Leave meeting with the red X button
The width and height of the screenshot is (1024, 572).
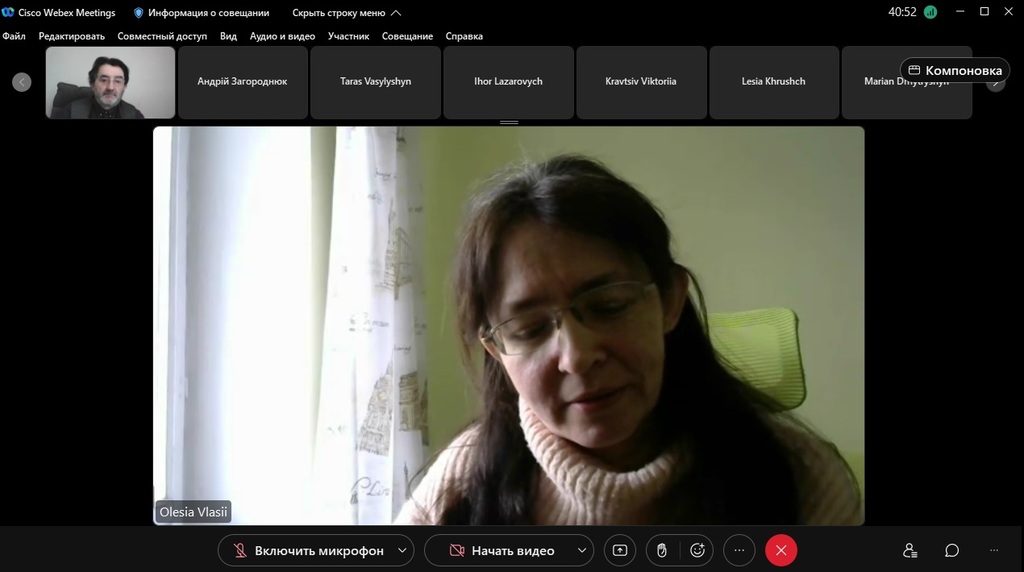(x=781, y=550)
